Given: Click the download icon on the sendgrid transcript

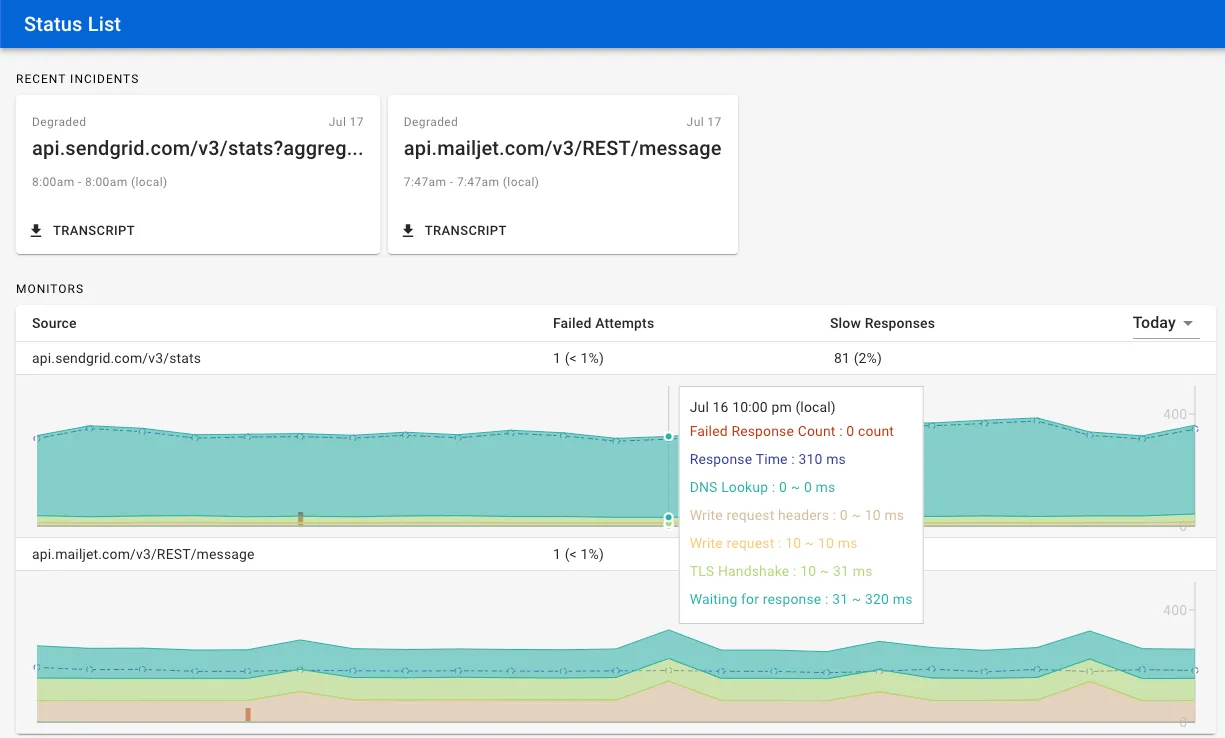Looking at the screenshot, I should [x=36, y=230].
